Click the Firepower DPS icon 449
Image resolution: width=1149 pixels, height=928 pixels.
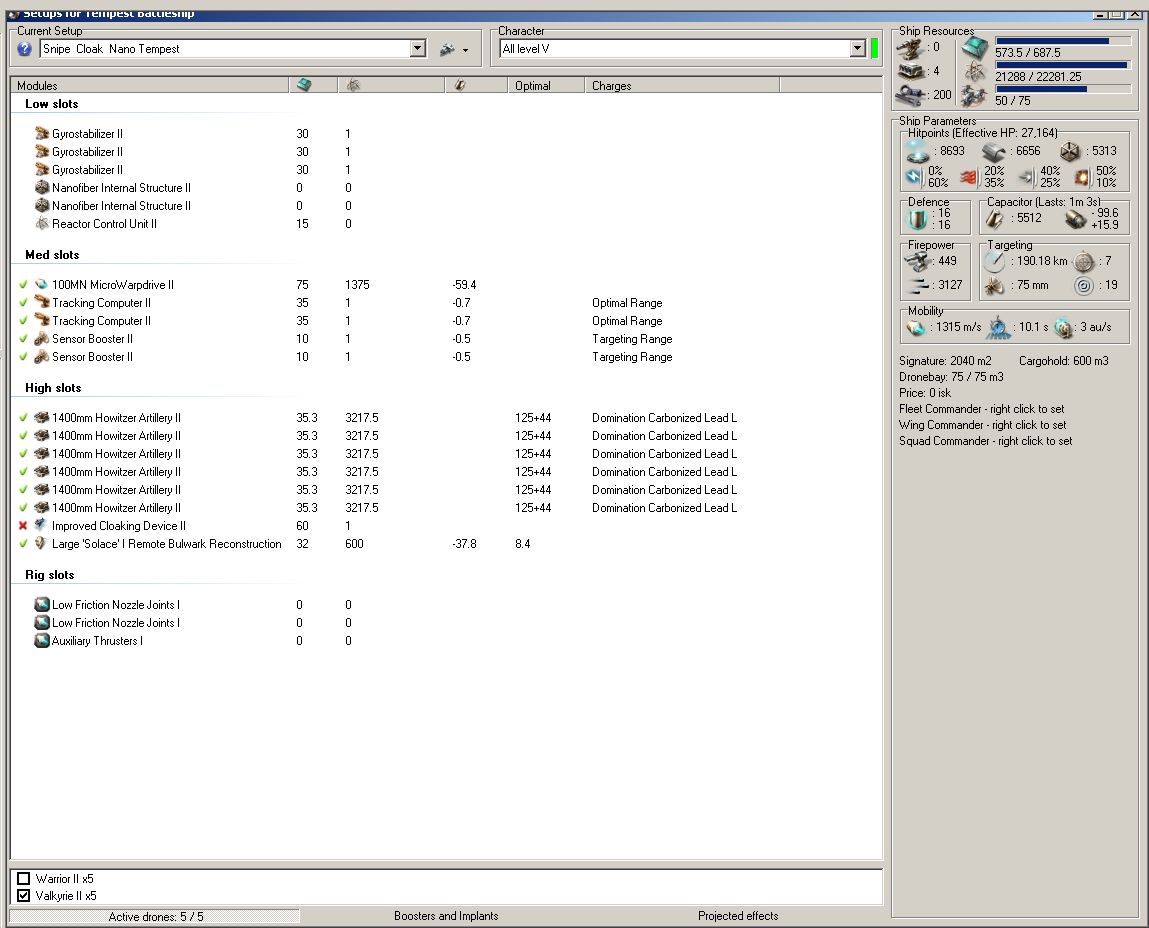(917, 261)
